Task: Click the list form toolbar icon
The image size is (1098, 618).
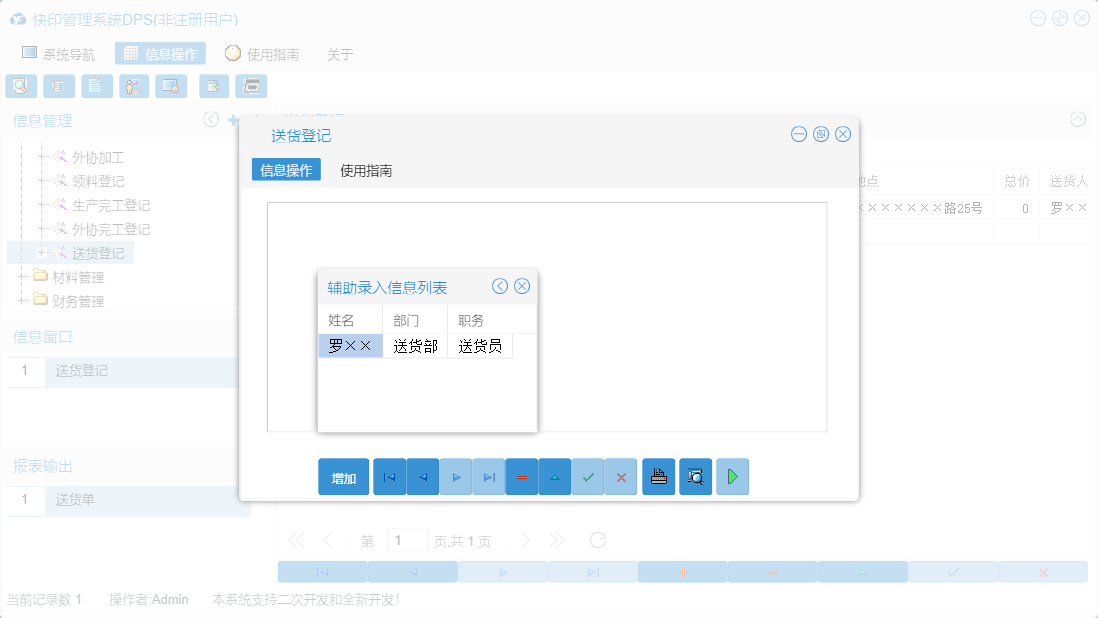Action: (x=59, y=86)
